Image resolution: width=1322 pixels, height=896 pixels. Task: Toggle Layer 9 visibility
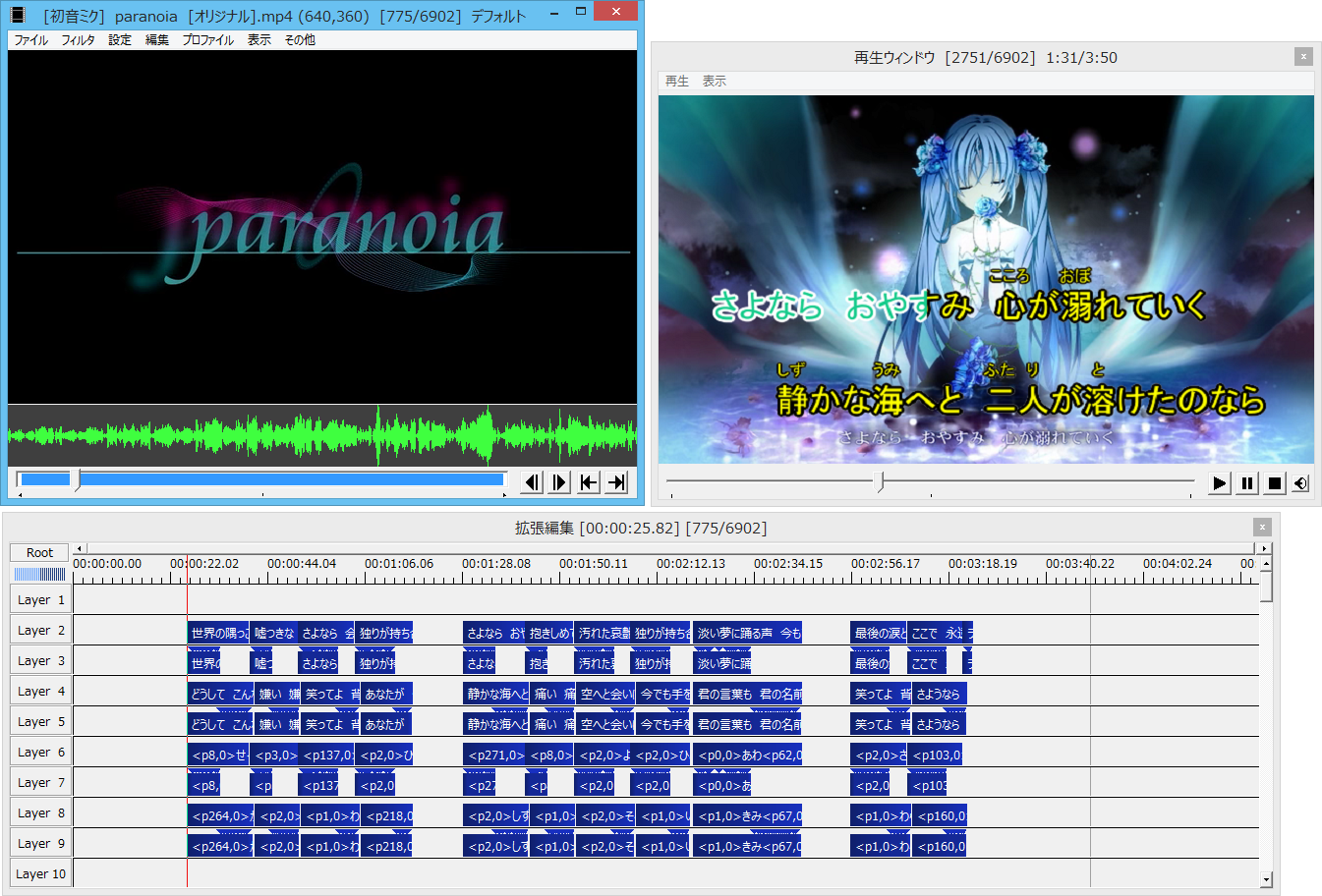(x=40, y=843)
